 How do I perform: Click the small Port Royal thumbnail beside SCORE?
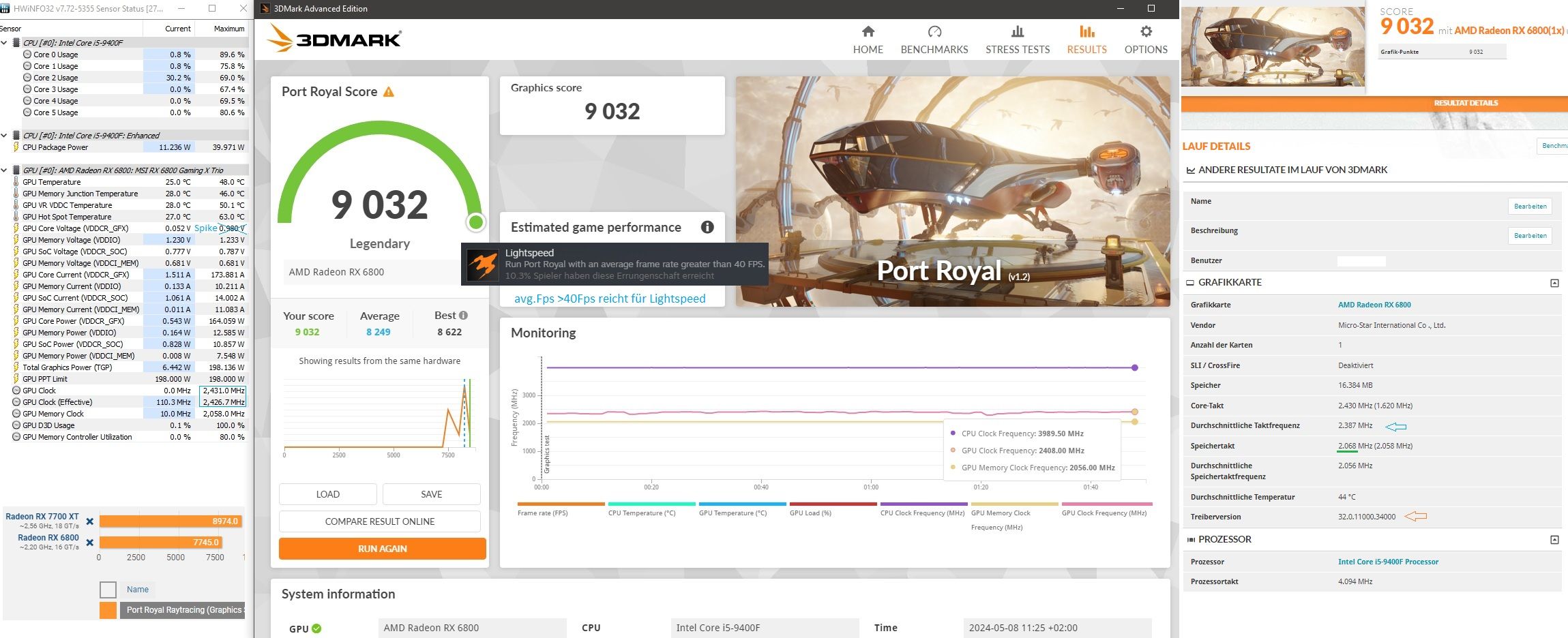[1273, 47]
